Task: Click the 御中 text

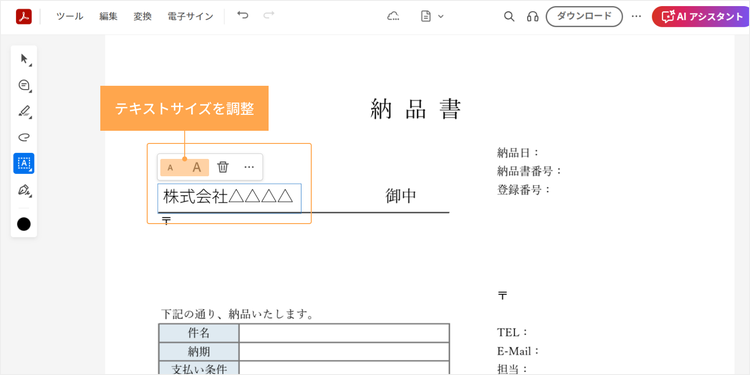Action: click(401, 196)
